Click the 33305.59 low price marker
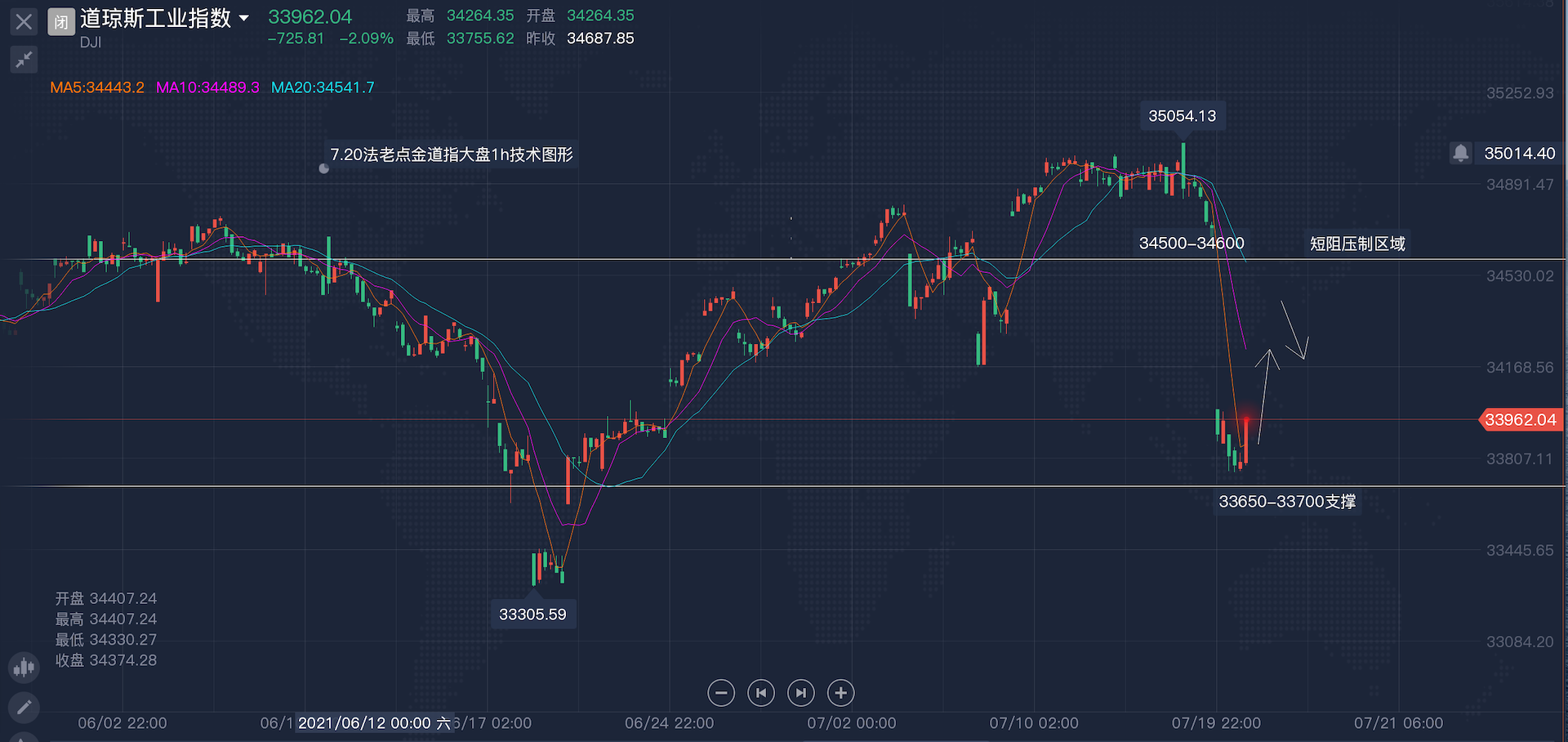The image size is (1568, 742). pos(532,615)
